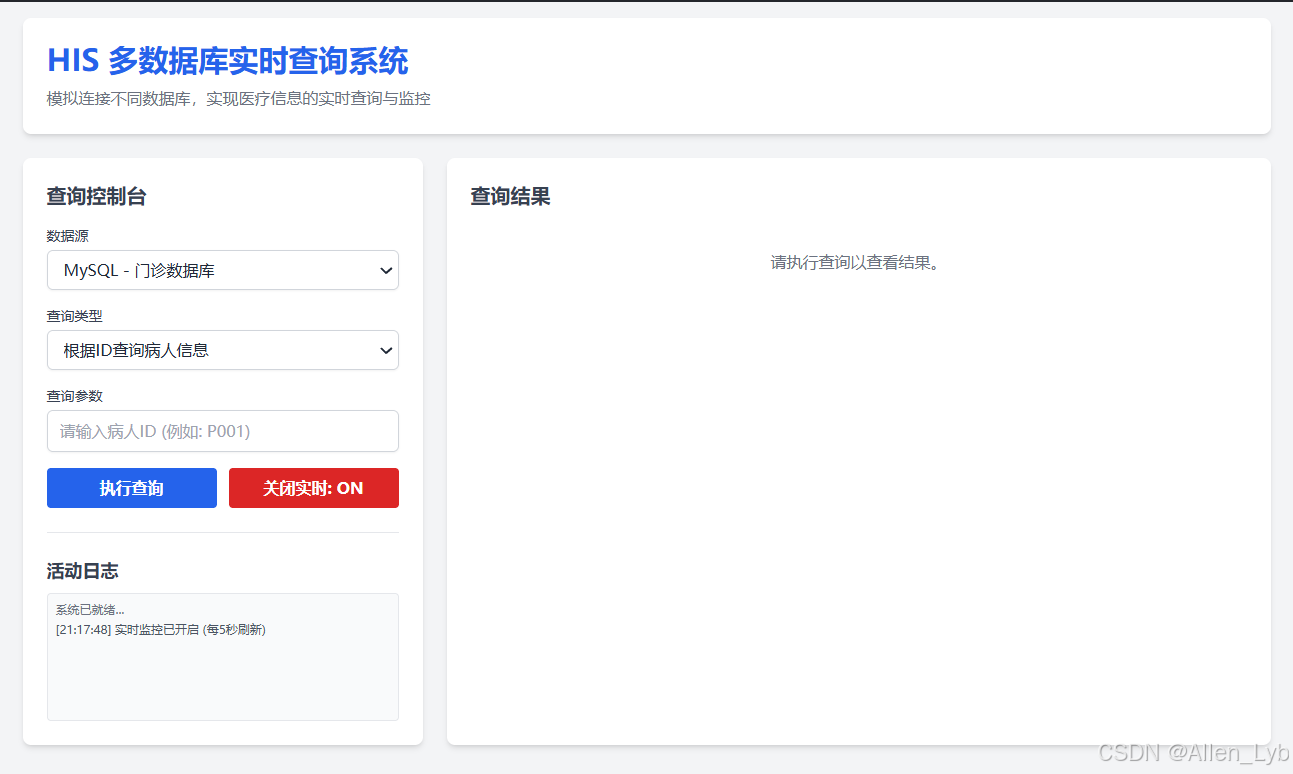
Task: Click the 执行查询 button
Action: pos(131,488)
